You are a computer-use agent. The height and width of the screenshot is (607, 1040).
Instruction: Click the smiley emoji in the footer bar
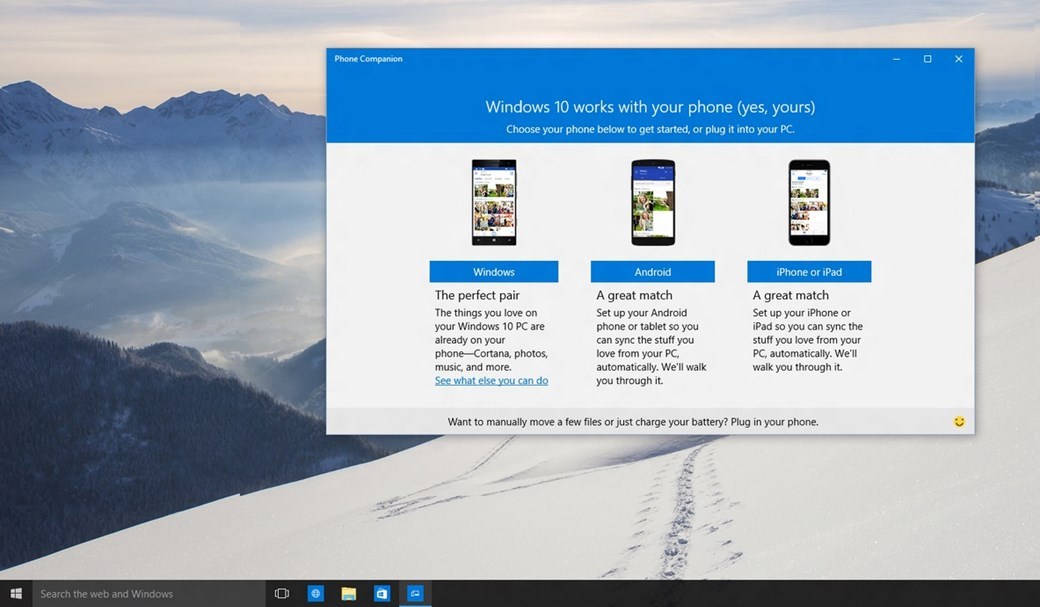tap(958, 421)
